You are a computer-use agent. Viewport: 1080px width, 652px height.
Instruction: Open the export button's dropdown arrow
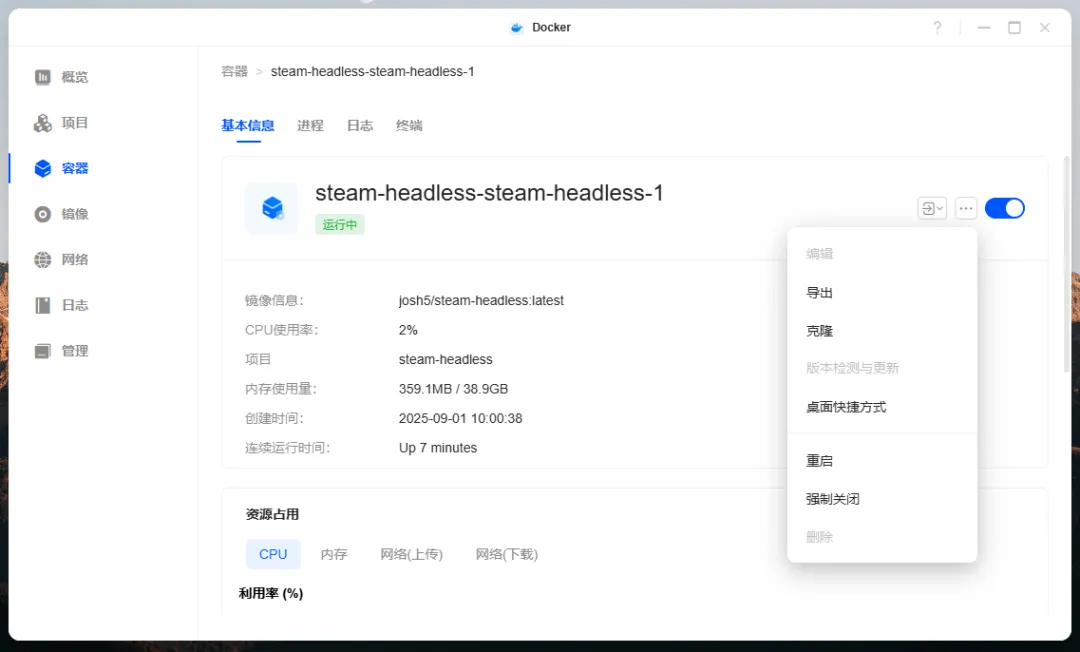(938, 207)
